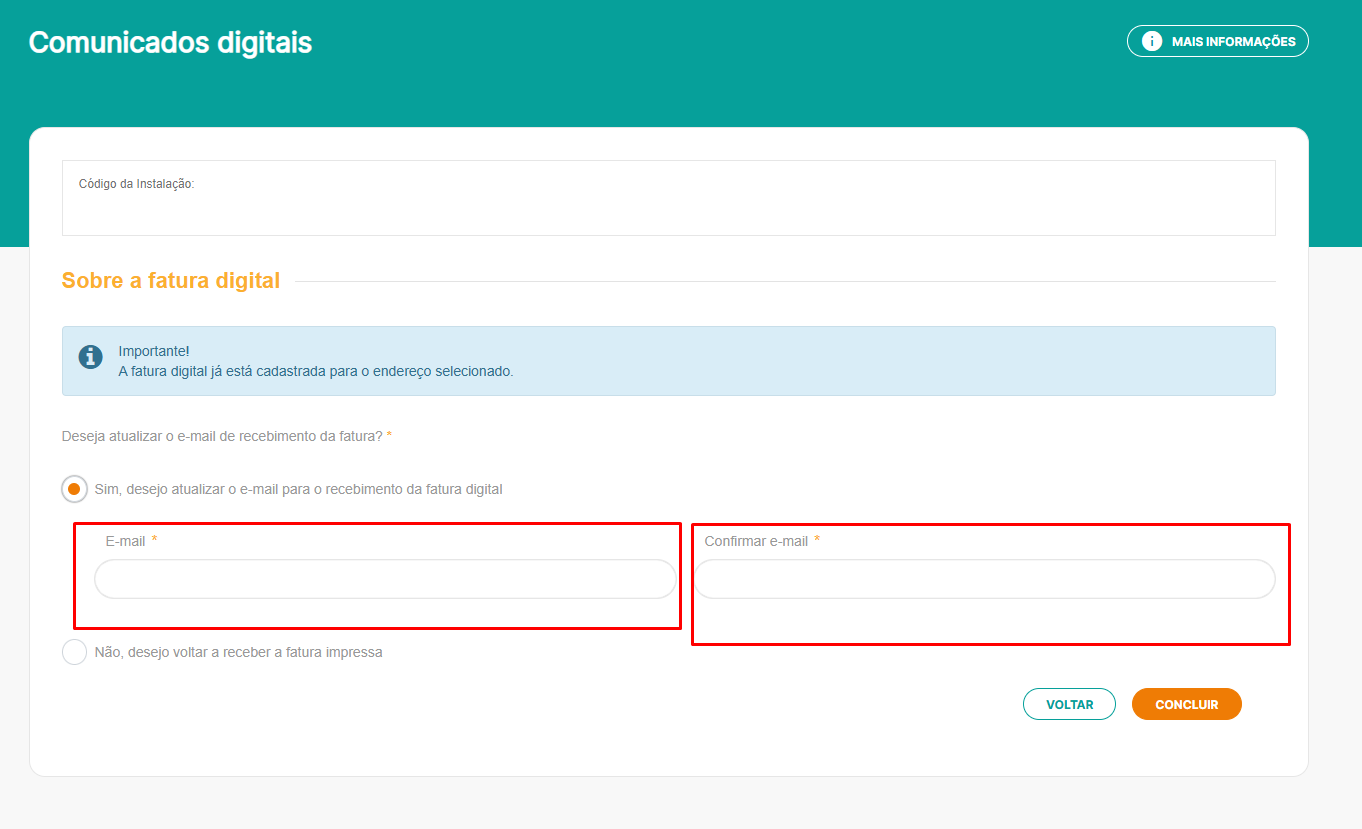This screenshot has width=1362, height=829.
Task: Click the Código da Instalação box
Action: pos(668,210)
